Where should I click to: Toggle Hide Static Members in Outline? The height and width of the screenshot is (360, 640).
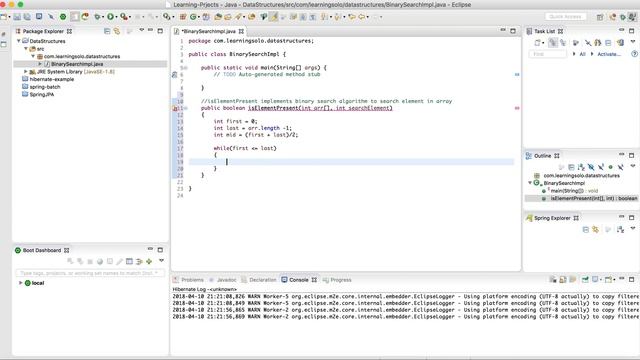tap(601, 167)
